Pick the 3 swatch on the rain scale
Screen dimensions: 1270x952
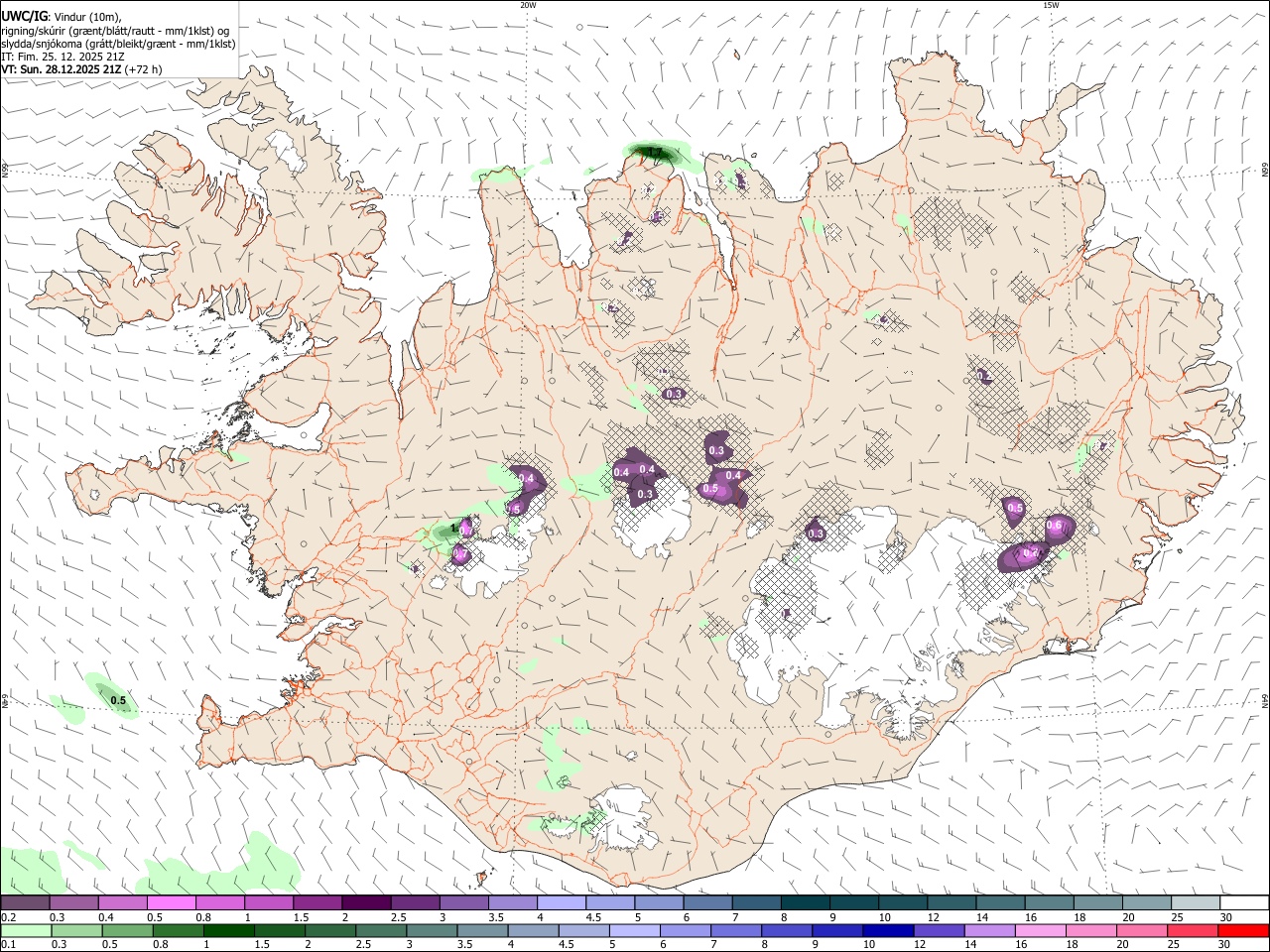(x=433, y=930)
